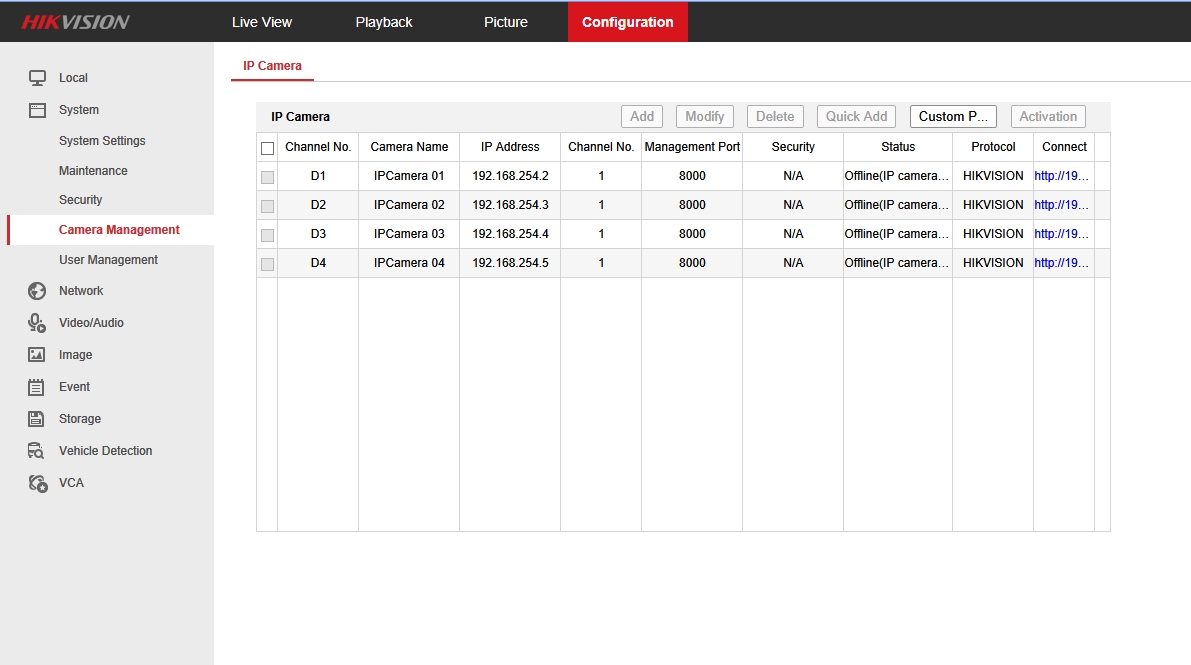Check the box for channel D1
This screenshot has width=1191, height=665.
point(267,177)
